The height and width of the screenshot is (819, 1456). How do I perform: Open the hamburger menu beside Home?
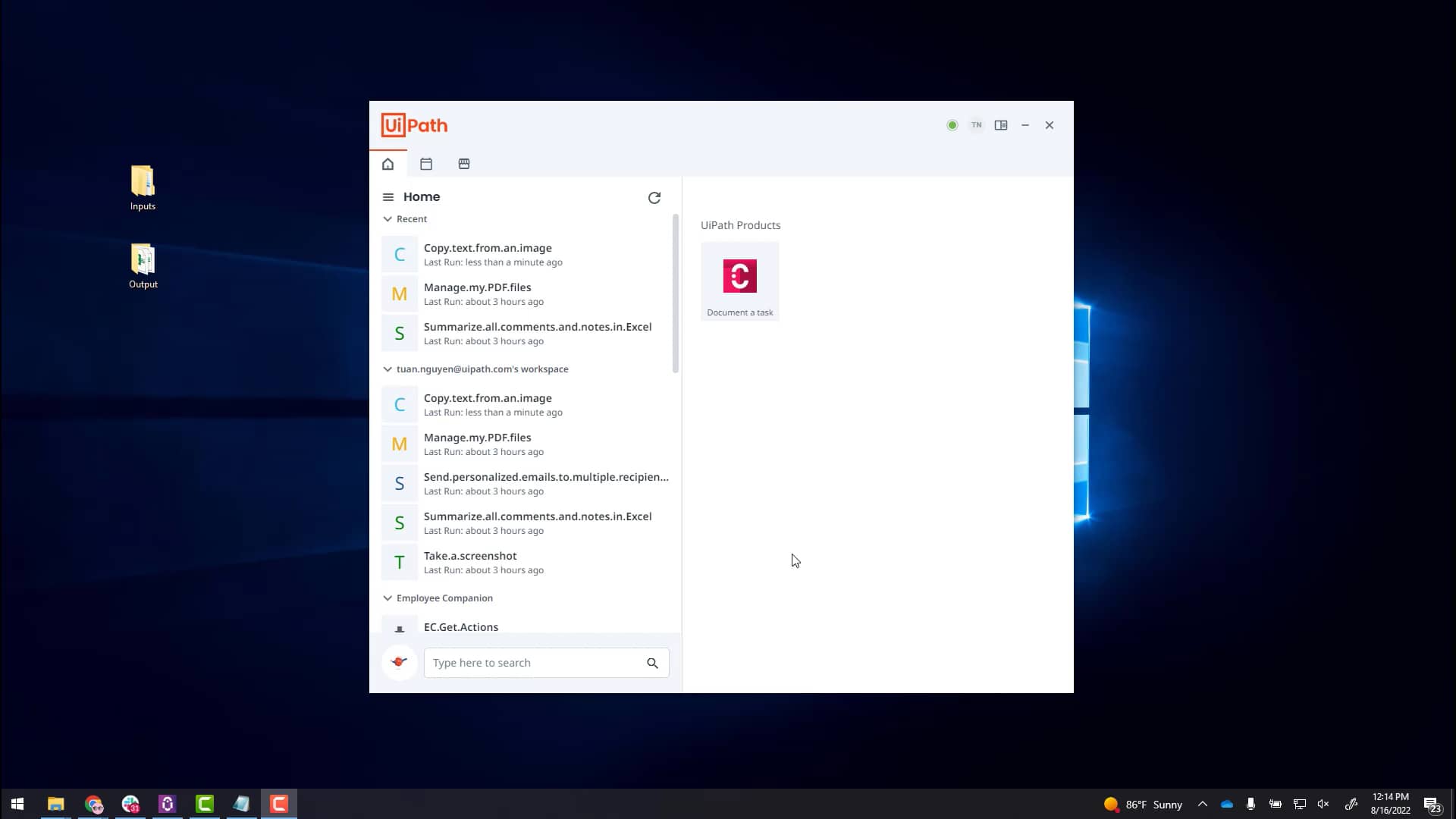tap(388, 197)
